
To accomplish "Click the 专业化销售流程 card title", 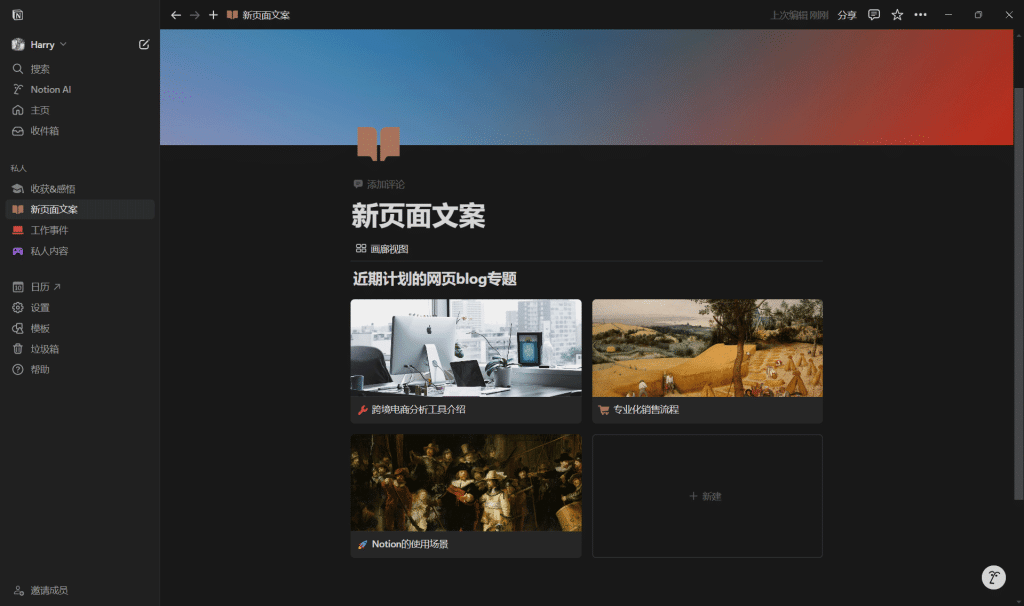I will click(x=646, y=409).
